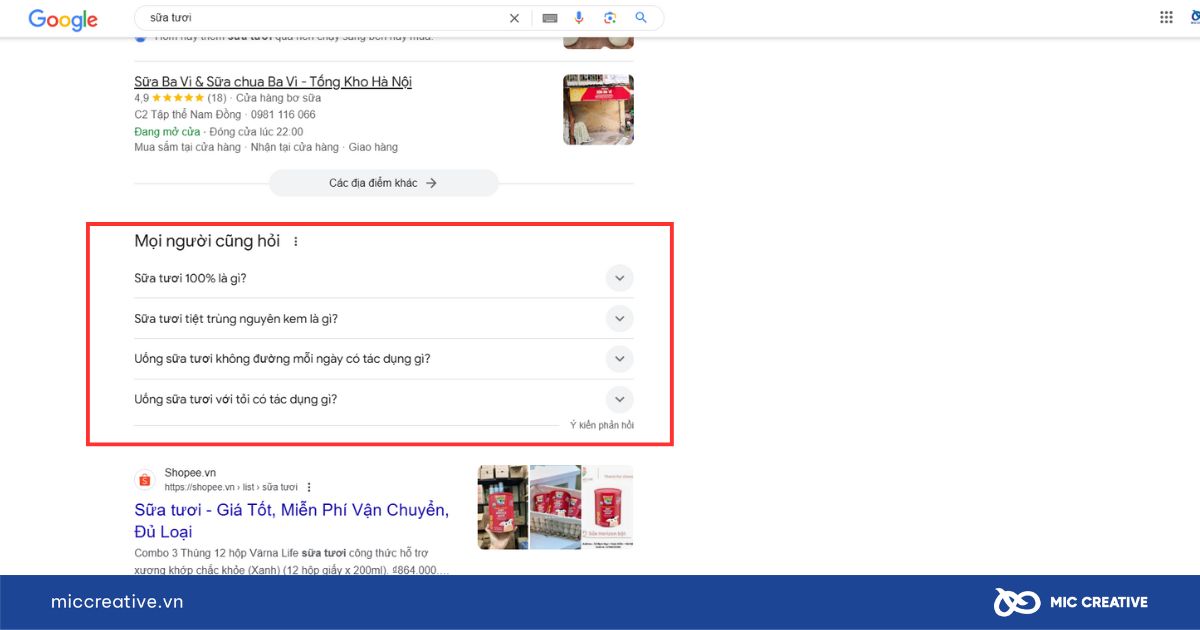
Task: Start voice search with microphone icon
Action: click(x=579, y=18)
